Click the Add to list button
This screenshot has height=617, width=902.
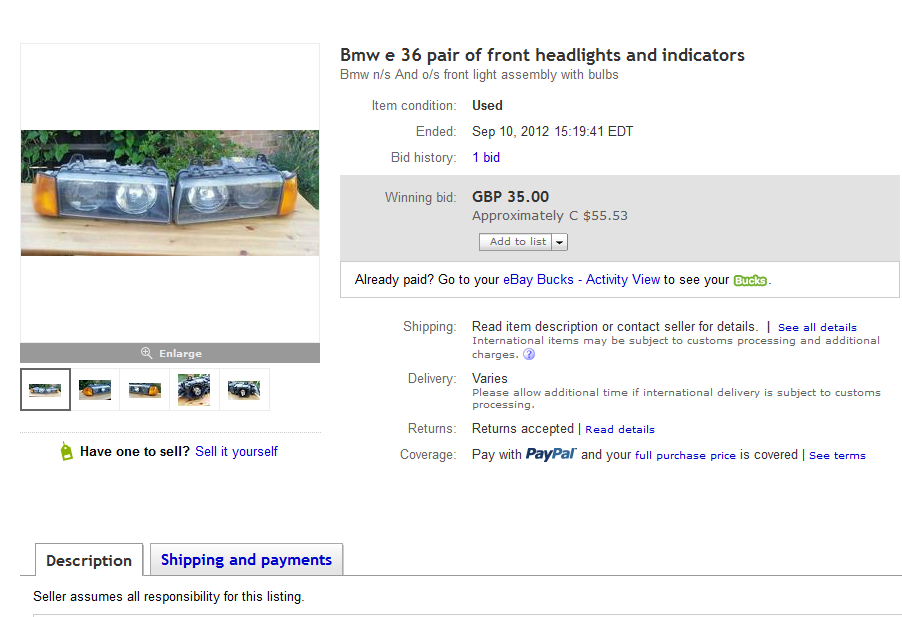point(515,242)
